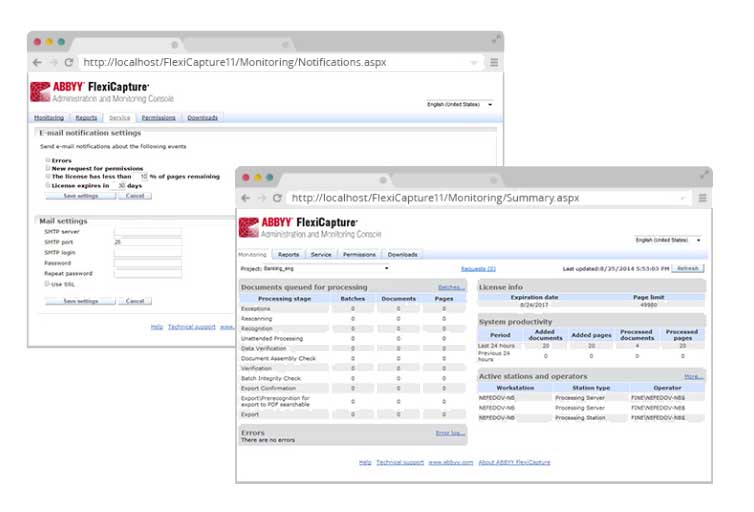Screen dimensions: 754x512
Task: Go forward in the Notifications browser window
Action: 53,62
